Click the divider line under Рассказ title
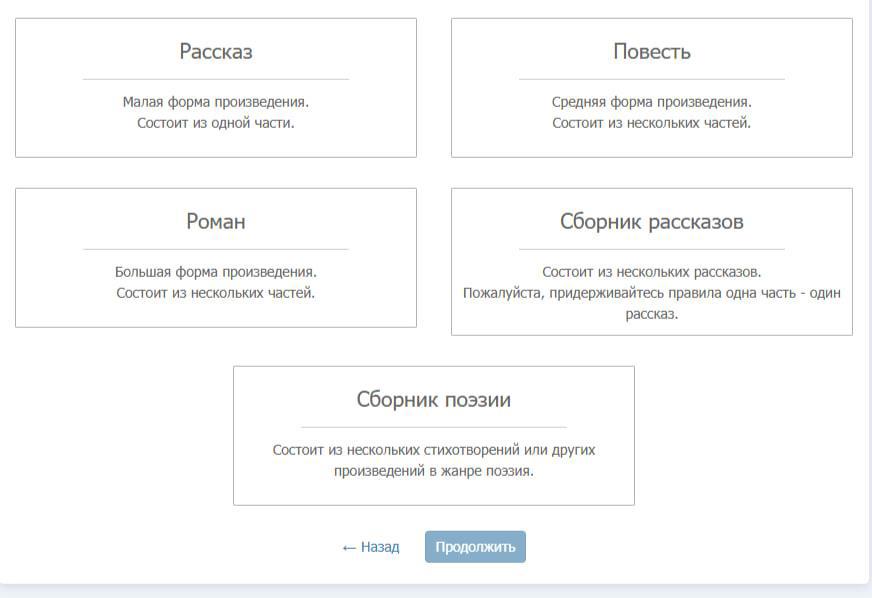This screenshot has width=872, height=598. tap(215, 79)
